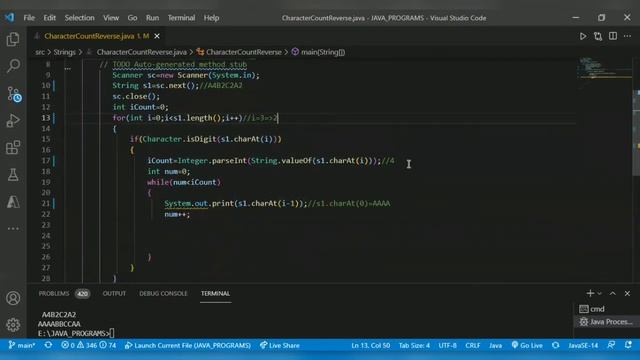The height and width of the screenshot is (360, 640).
Task: Open the Explorer view in activity bar
Action: 13,39
